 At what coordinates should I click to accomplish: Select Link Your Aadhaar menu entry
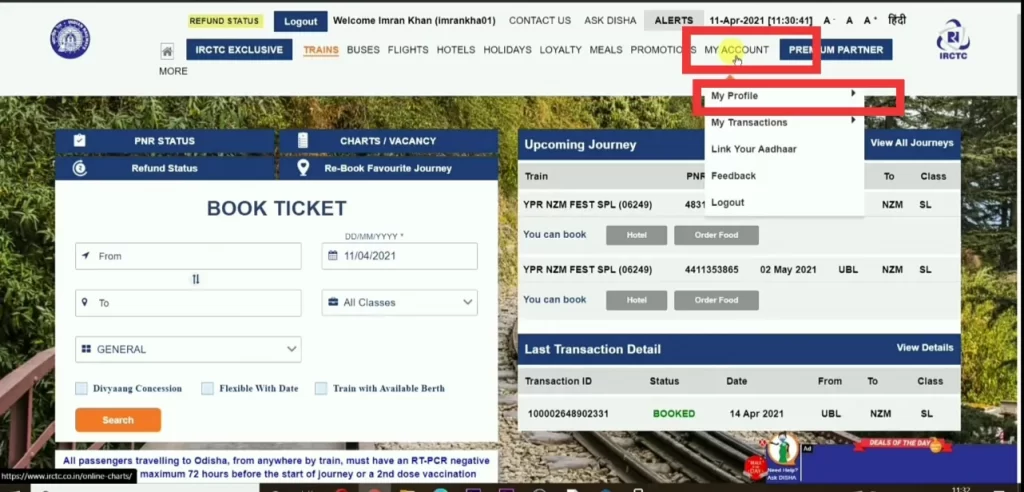[x=754, y=149]
